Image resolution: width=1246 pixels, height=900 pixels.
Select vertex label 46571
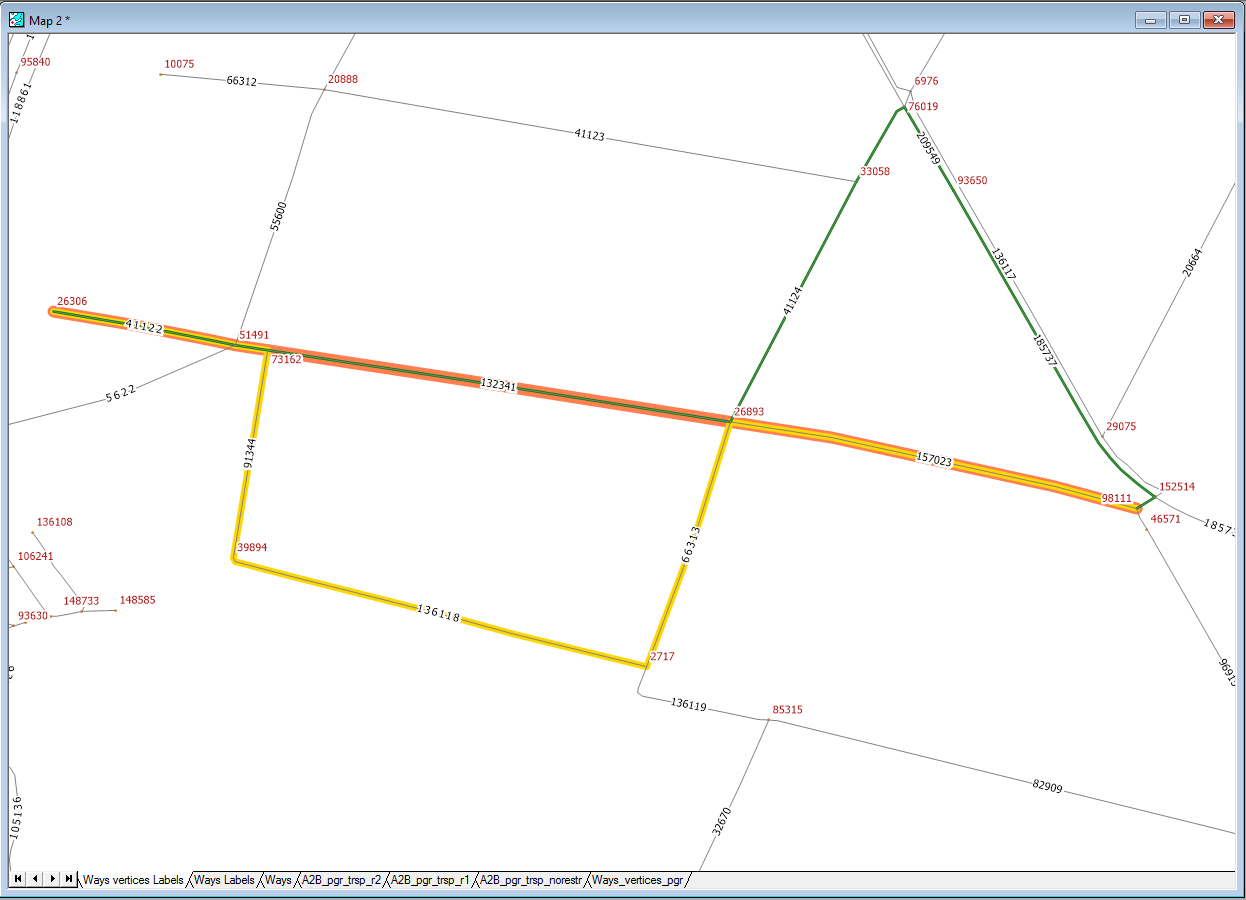1166,519
